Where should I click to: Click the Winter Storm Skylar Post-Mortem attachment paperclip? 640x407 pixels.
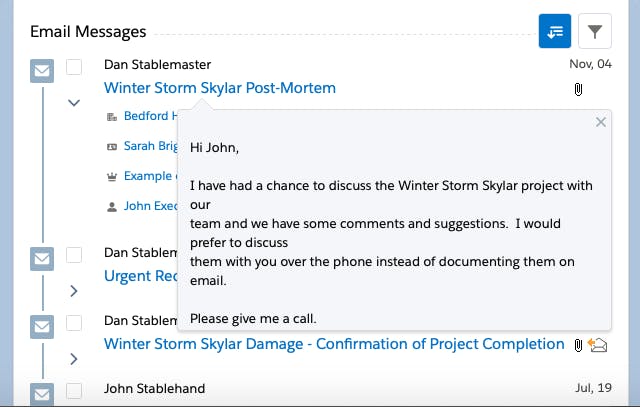pyautogui.click(x=578, y=89)
